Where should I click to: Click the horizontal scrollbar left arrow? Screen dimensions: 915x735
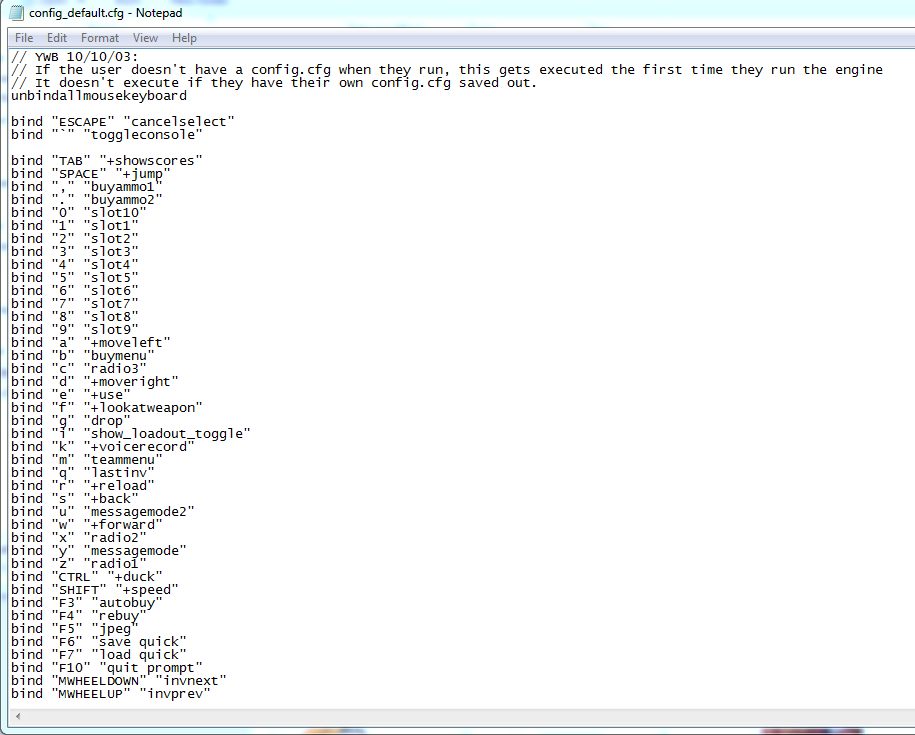tap(18, 716)
